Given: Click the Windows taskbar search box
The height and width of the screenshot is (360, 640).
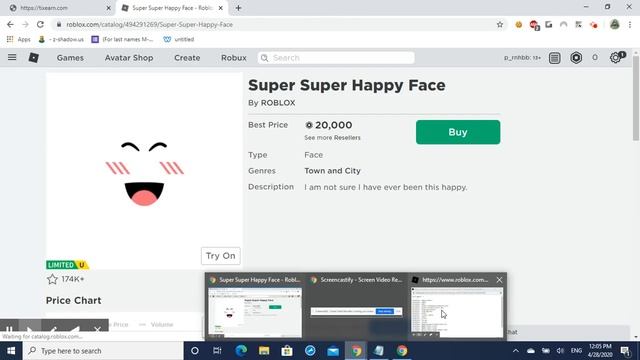Looking at the screenshot, I should [x=103, y=351].
